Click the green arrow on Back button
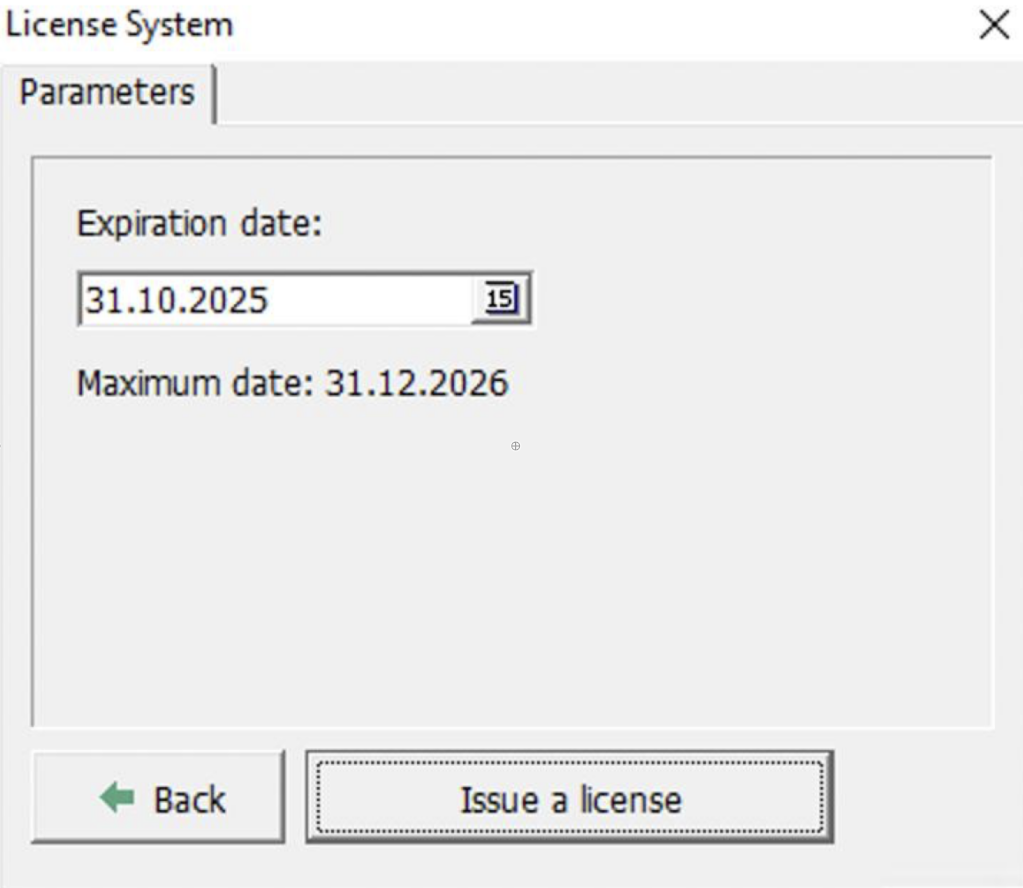The width and height of the screenshot is (1023, 888). [x=118, y=798]
